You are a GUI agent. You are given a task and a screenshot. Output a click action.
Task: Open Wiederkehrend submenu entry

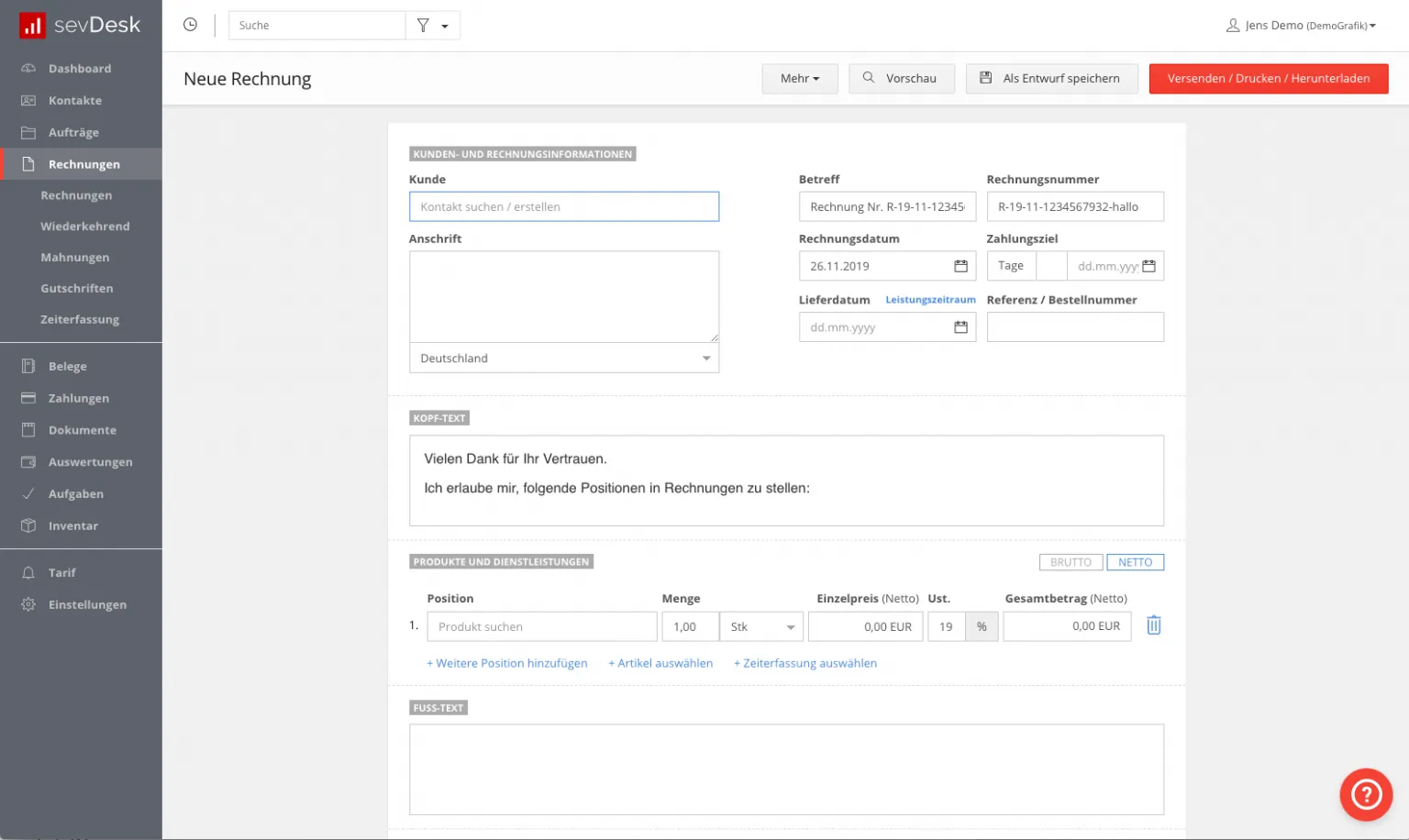tap(85, 227)
